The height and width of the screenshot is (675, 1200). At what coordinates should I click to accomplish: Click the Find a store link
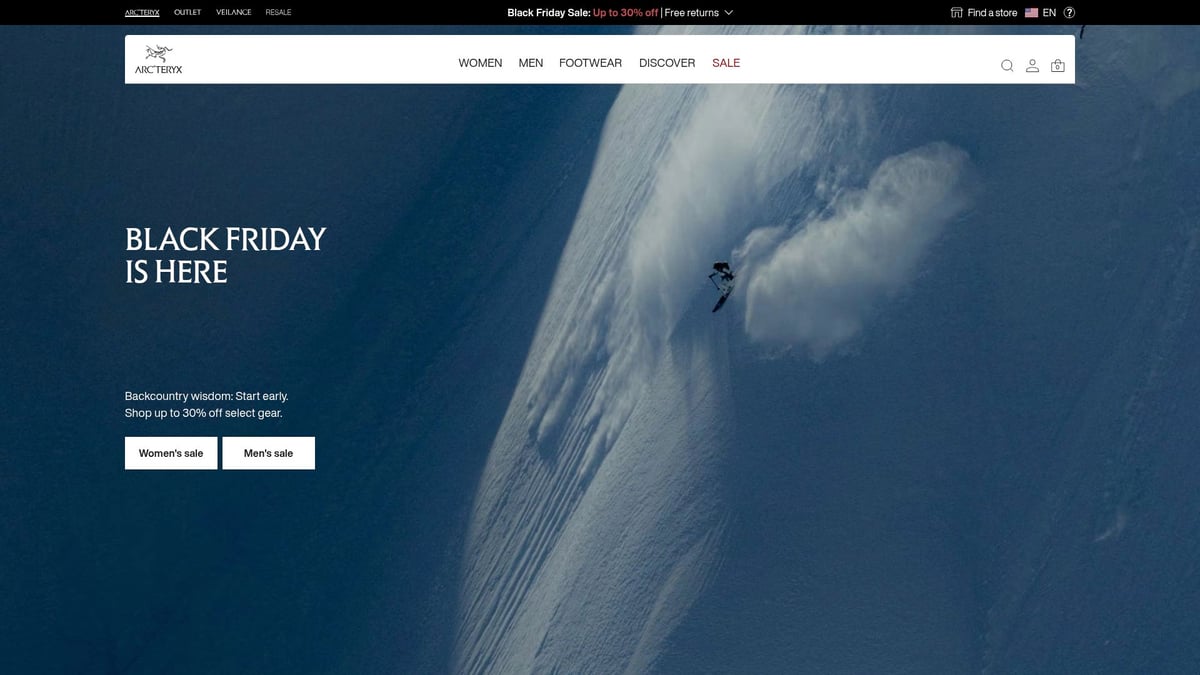992,13
